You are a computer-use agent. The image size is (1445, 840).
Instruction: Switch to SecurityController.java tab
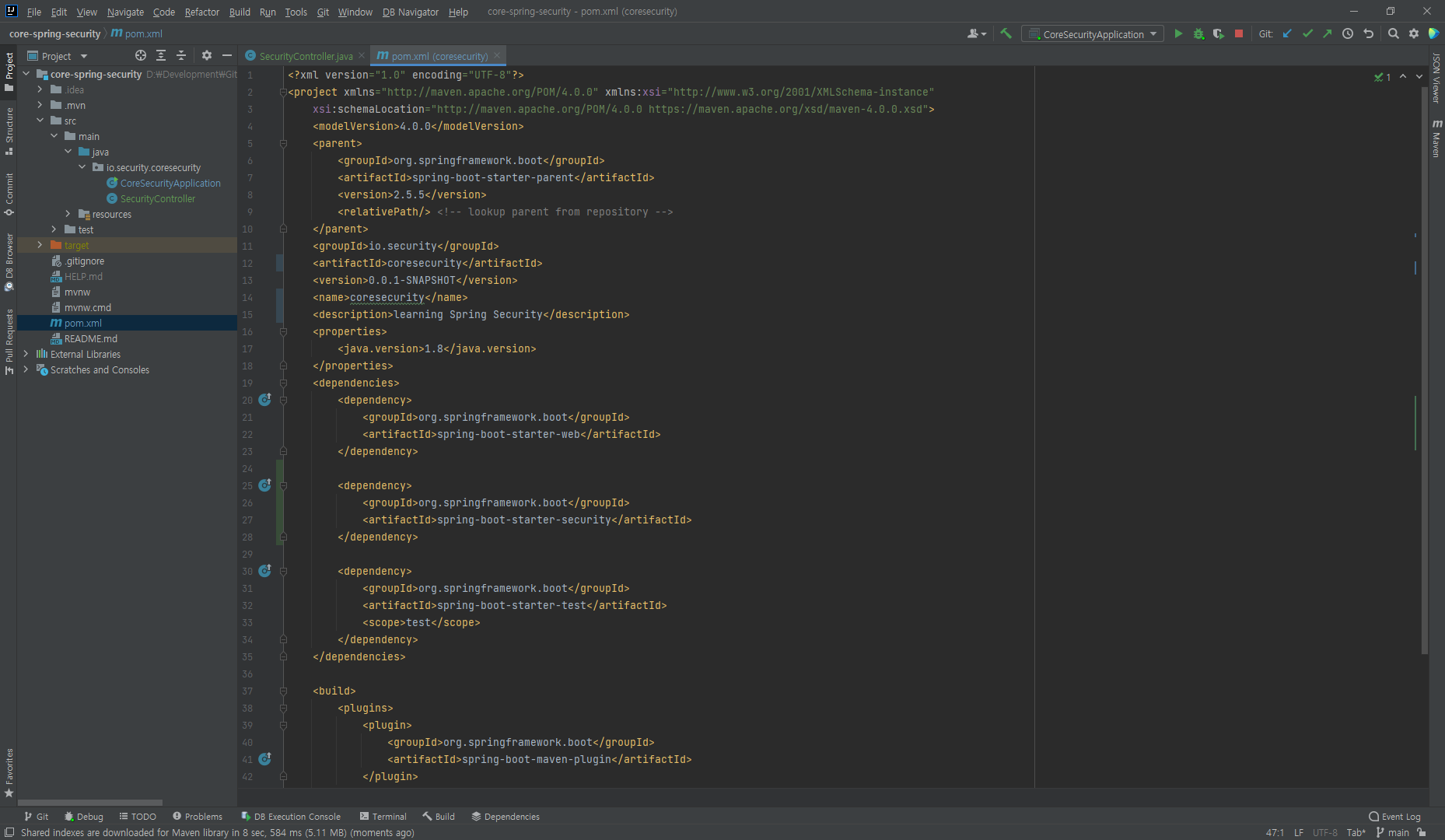306,56
